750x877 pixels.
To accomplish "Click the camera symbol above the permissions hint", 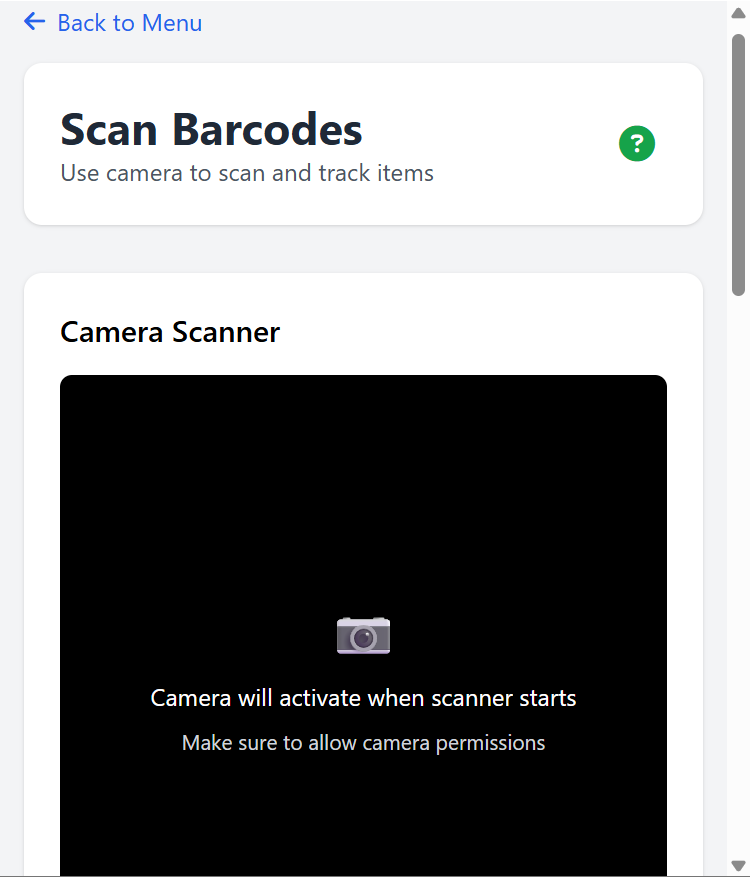I will tap(363, 635).
